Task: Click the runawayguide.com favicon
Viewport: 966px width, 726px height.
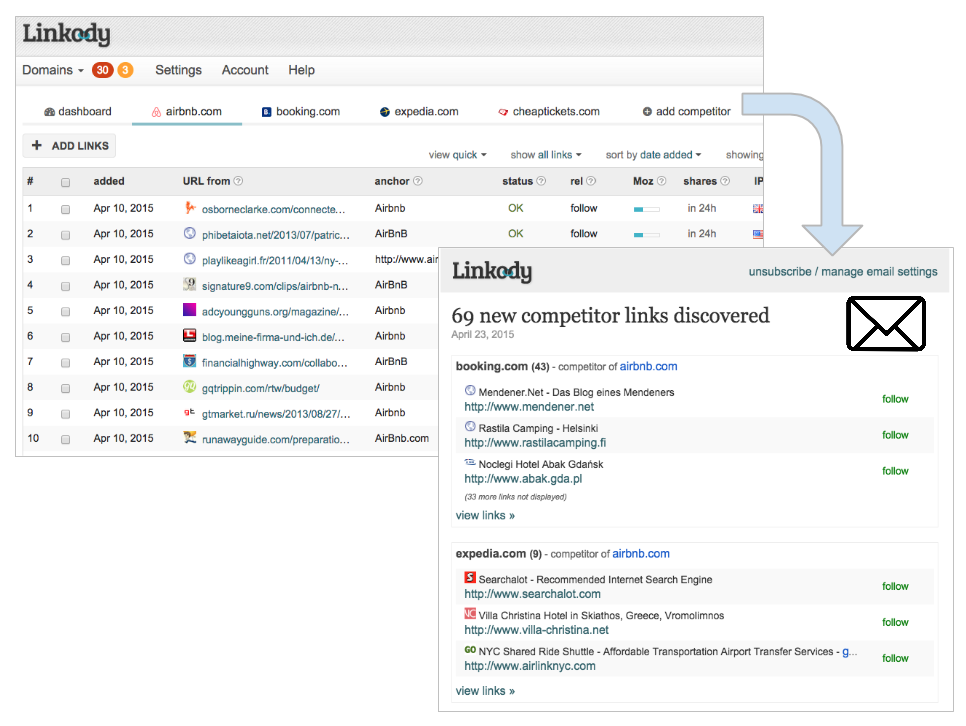Action: (x=190, y=438)
